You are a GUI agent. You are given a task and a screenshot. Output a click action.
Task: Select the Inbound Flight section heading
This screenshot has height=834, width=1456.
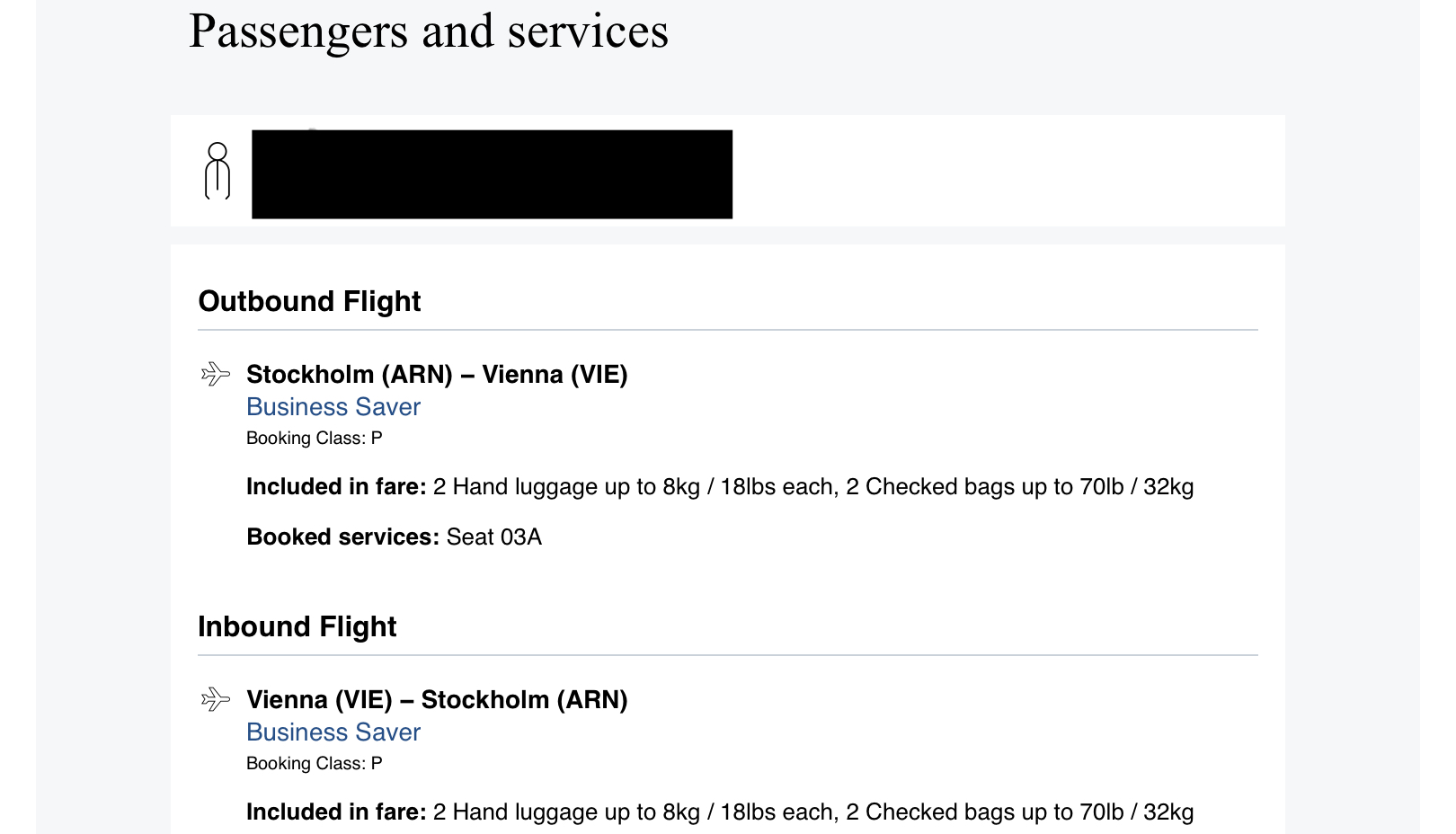[x=297, y=626]
